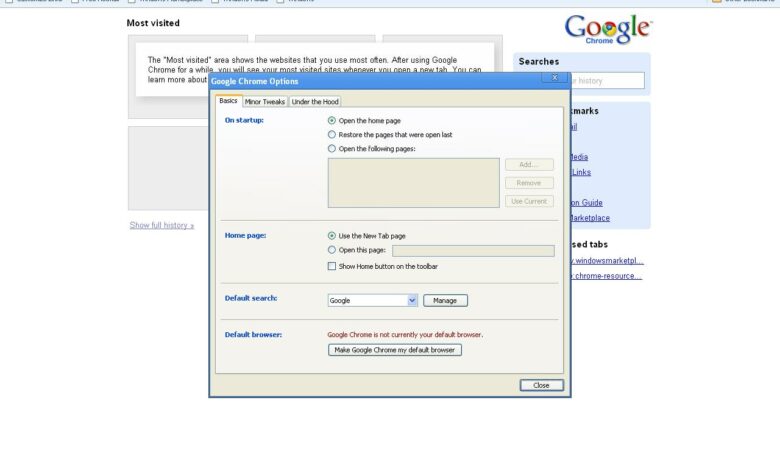Click the search history field behind the dialog
The width and height of the screenshot is (780, 470).
pos(607,81)
